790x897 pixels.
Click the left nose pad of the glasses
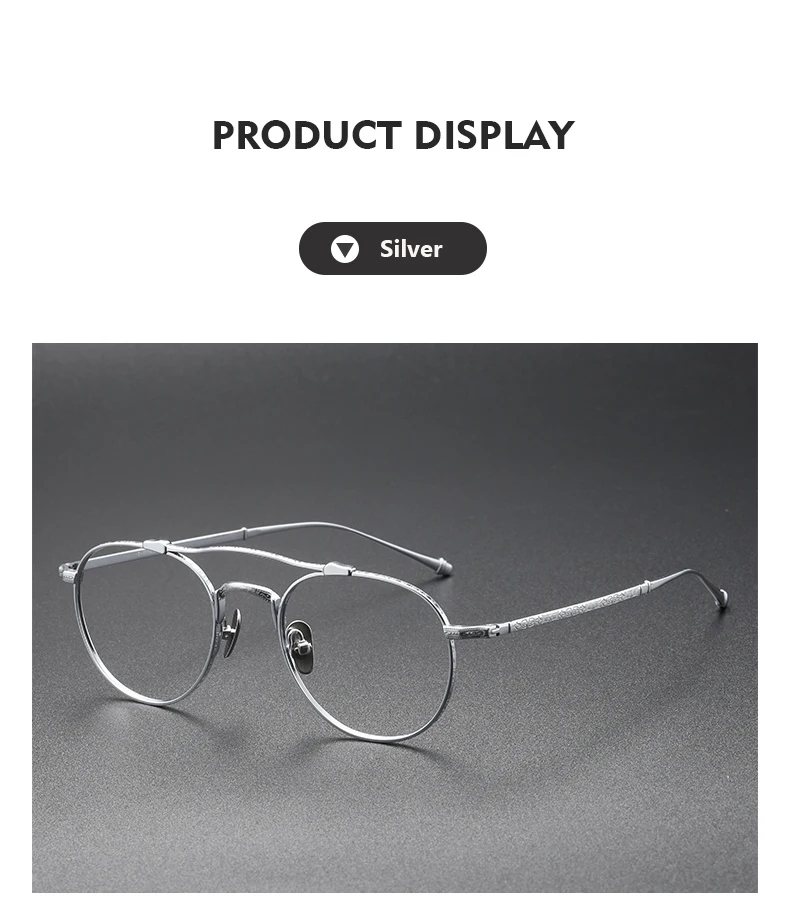click(232, 631)
